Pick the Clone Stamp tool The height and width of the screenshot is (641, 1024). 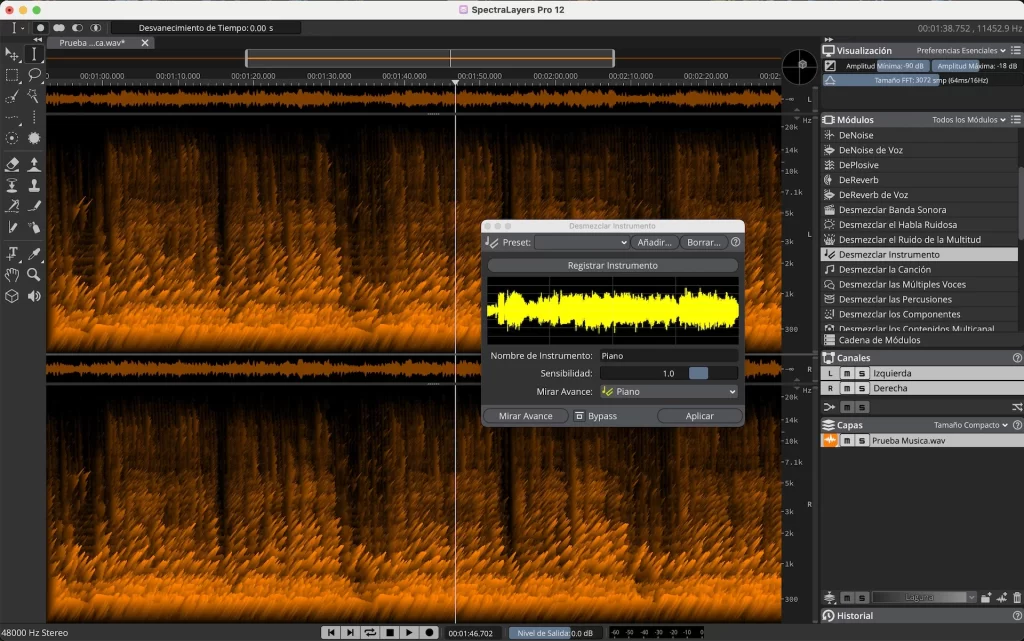(x=34, y=185)
